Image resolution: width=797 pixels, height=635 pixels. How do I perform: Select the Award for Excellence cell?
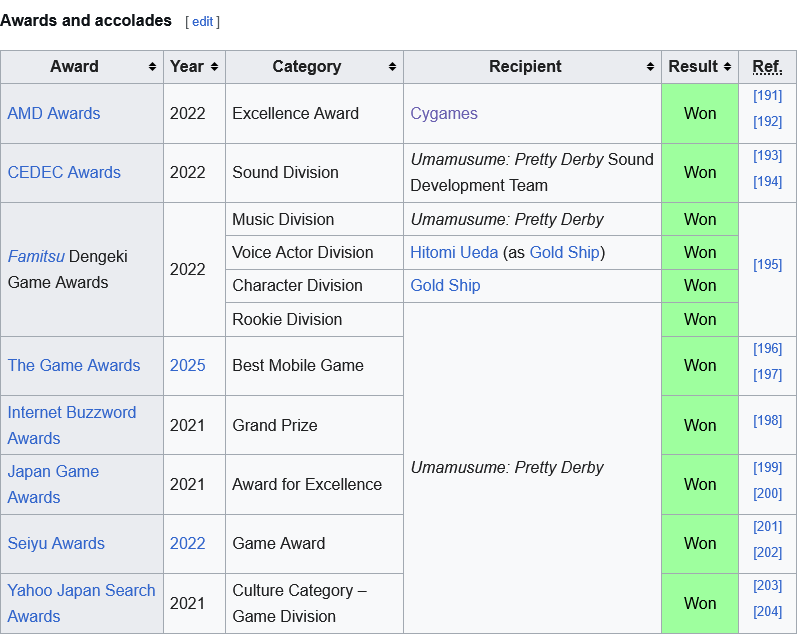point(314,485)
